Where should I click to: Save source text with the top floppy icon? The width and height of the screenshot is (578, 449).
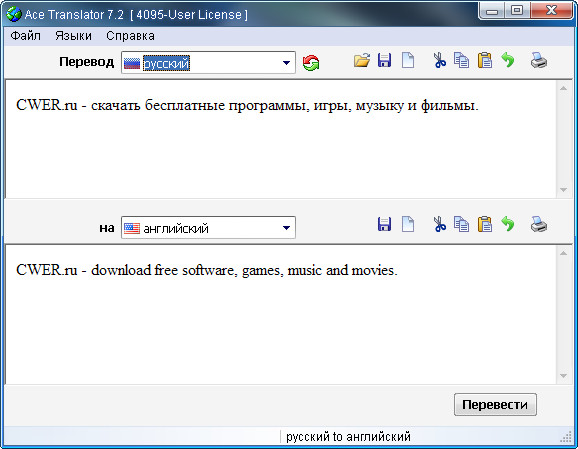[x=384, y=60]
